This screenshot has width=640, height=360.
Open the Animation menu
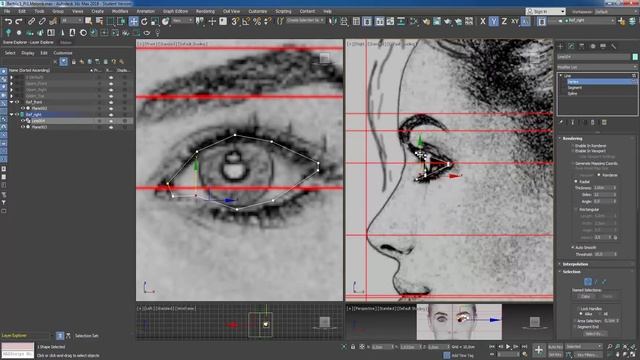pyautogui.click(x=146, y=11)
